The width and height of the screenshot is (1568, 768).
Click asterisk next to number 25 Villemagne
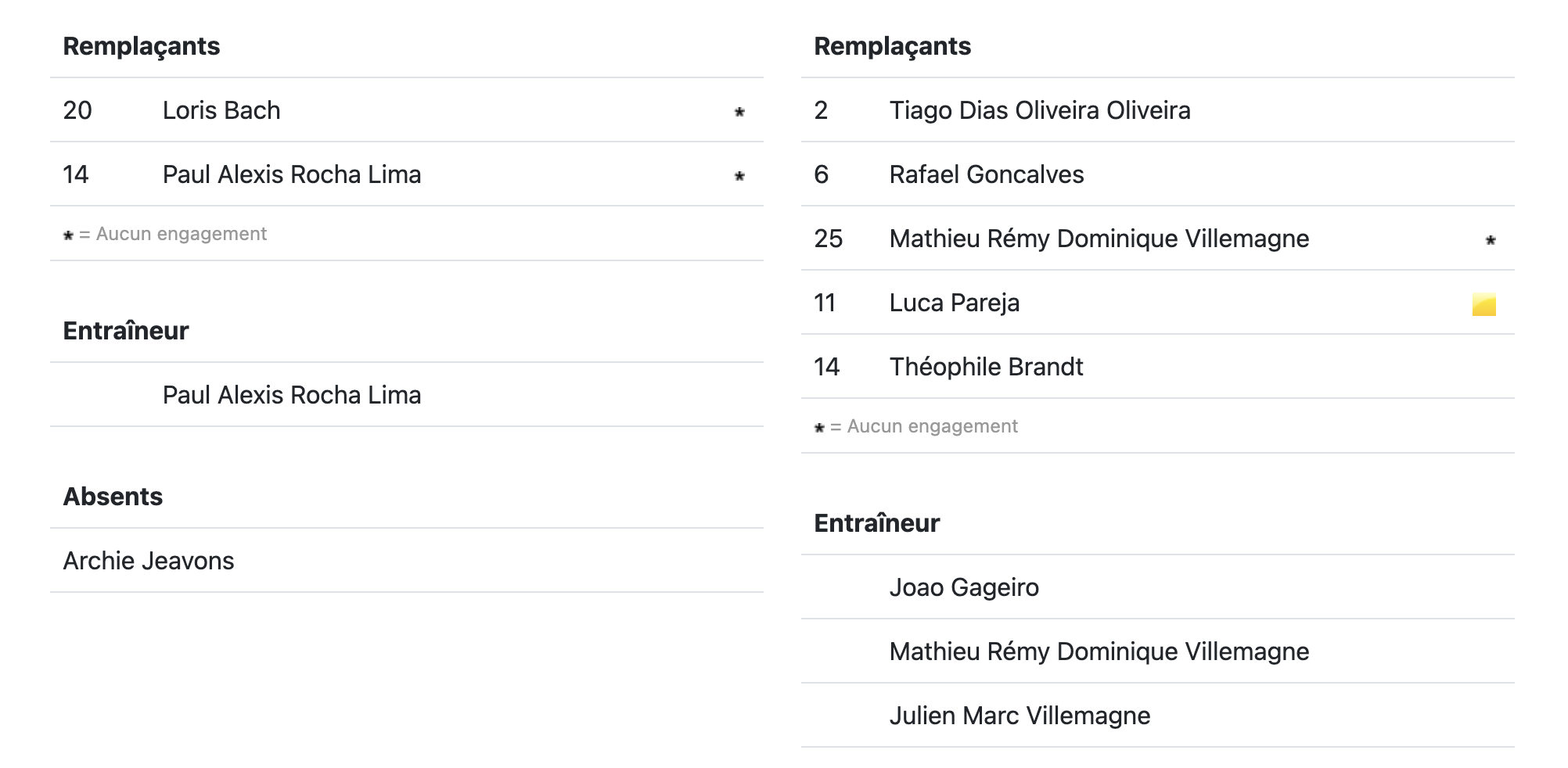(1491, 240)
